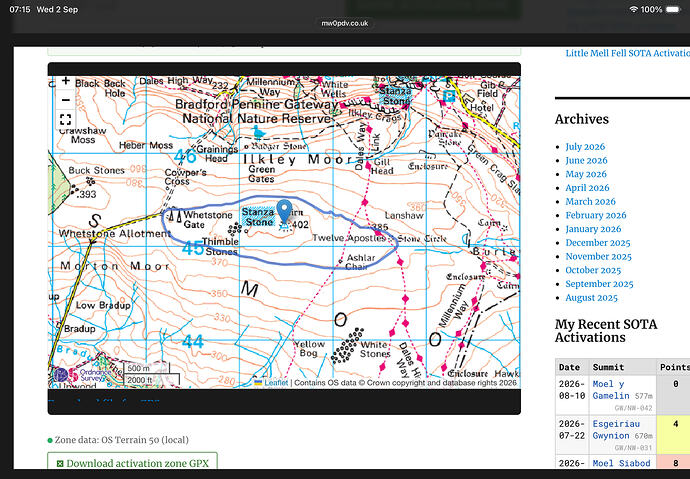Click the Archives heading
The image size is (690, 479).
pyautogui.click(x=582, y=119)
